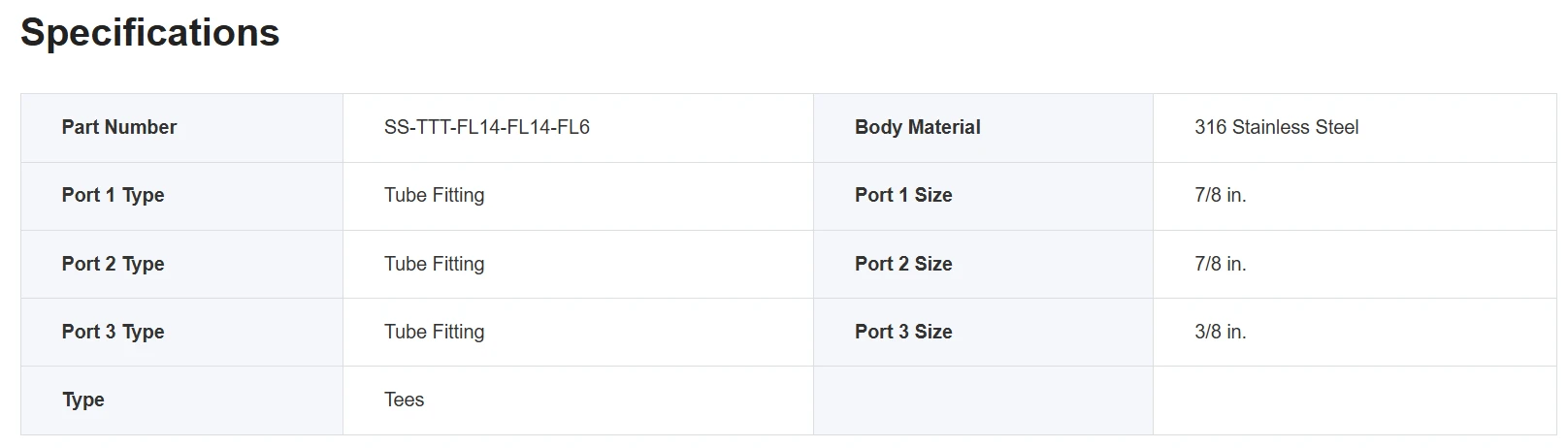This screenshot has width=1568, height=448.
Task: Click the Port 1 Type label
Action: (114, 195)
